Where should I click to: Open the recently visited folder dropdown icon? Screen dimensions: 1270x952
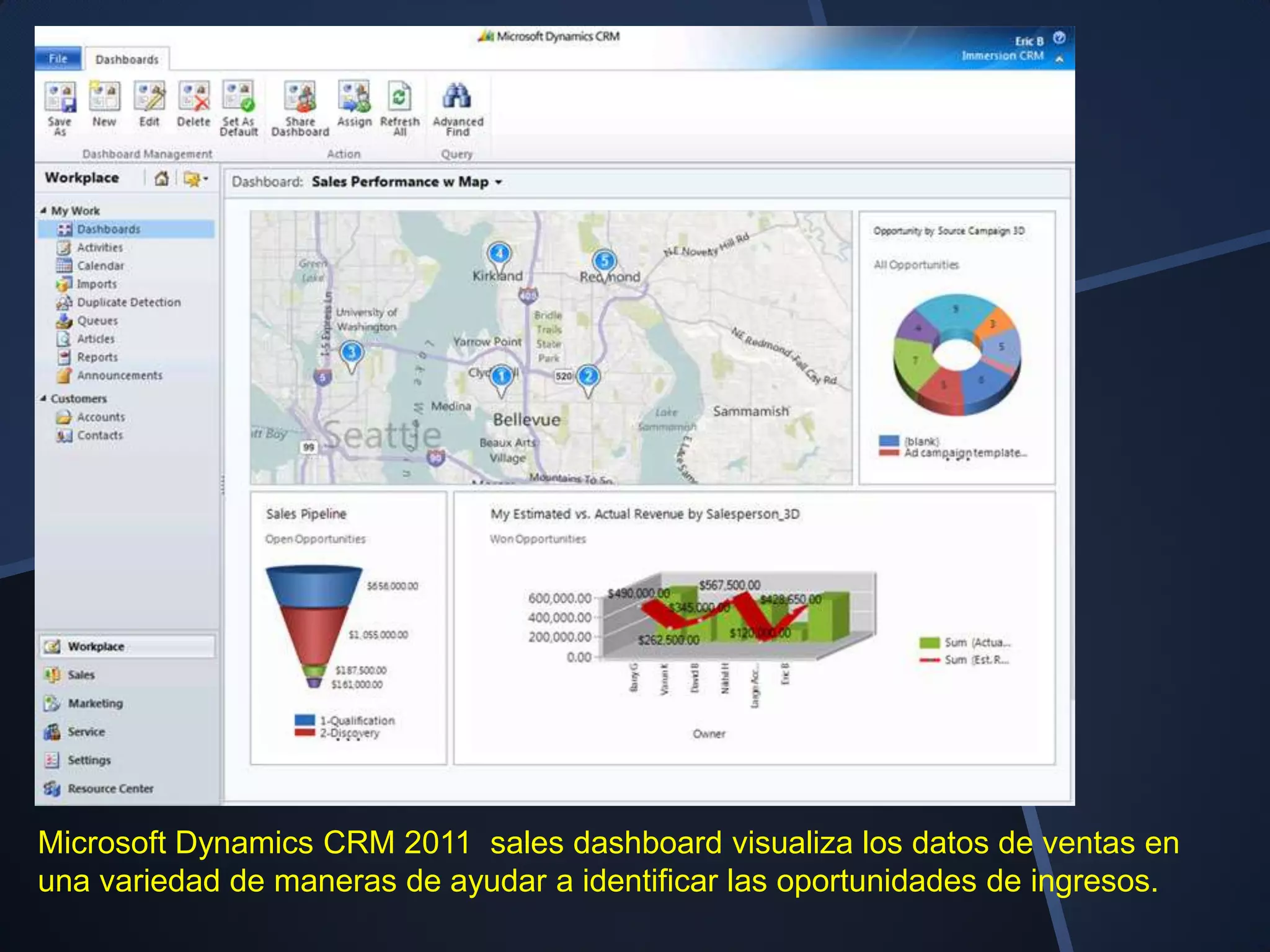(x=195, y=179)
